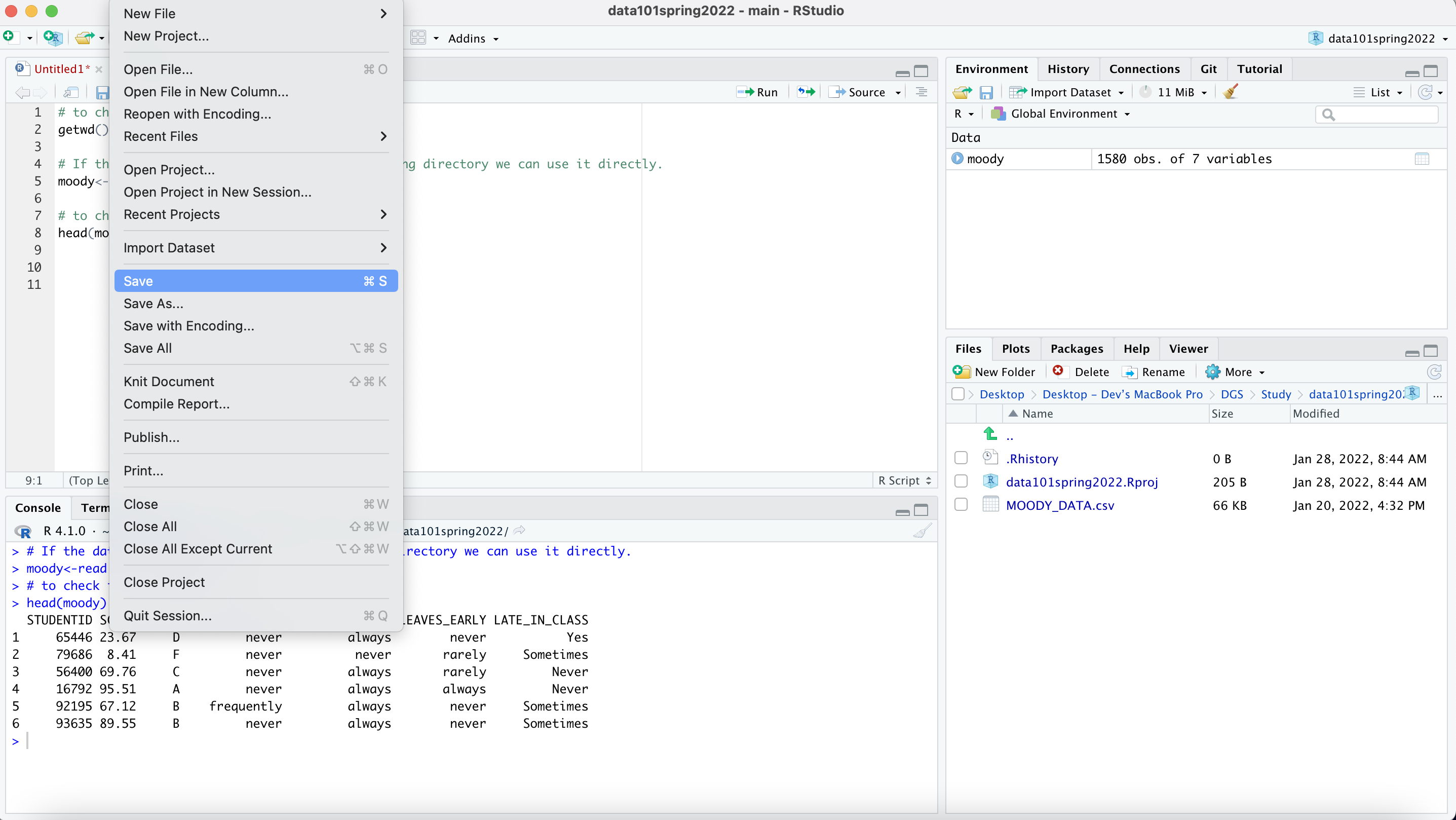Open the More gear dropdown in Files
Viewport: 1456px width, 820px height.
[1236, 371]
